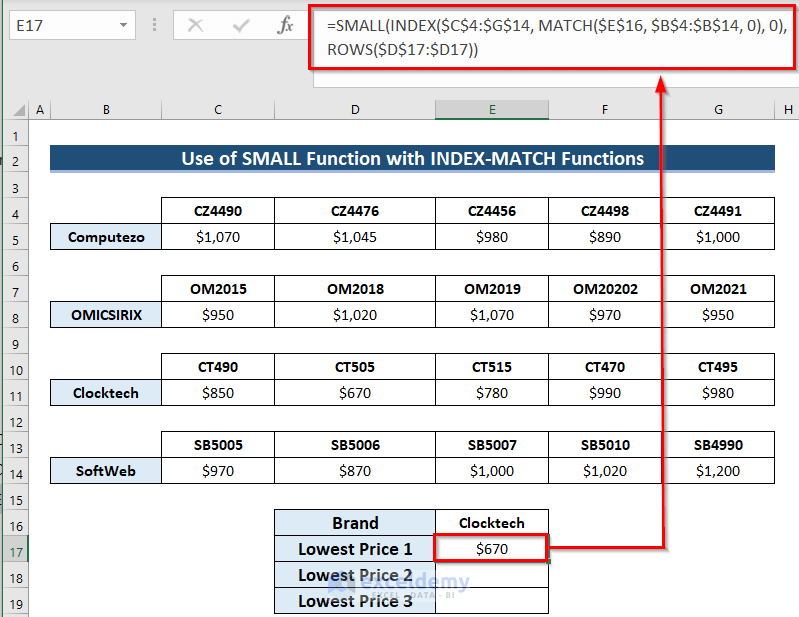Click the empty cell next to Lowest Price 2

click(x=491, y=575)
